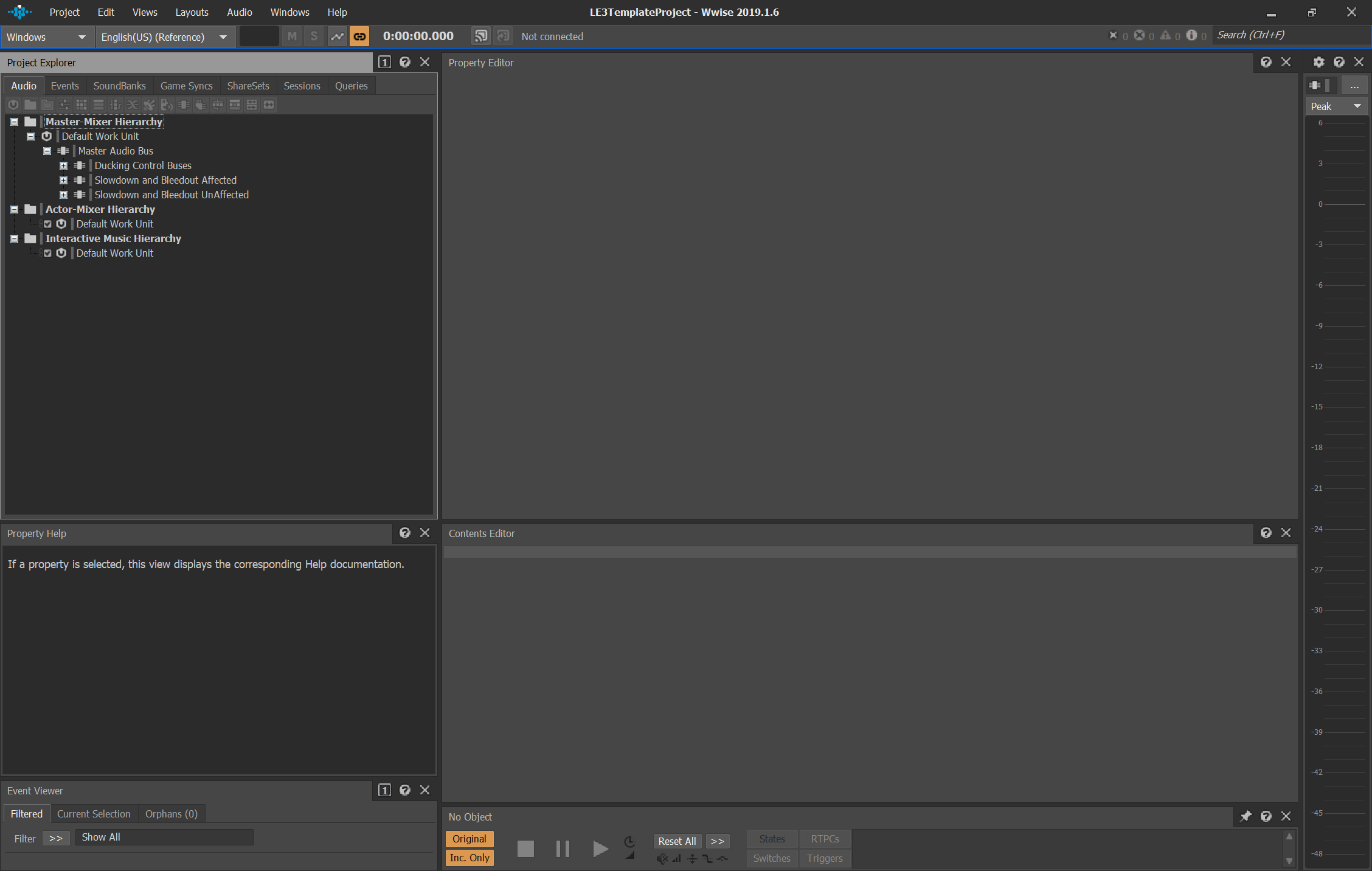Click the outlined Virtual Folder toolbar icon
Image resolution: width=1372 pixels, height=871 pixels.
click(x=47, y=105)
